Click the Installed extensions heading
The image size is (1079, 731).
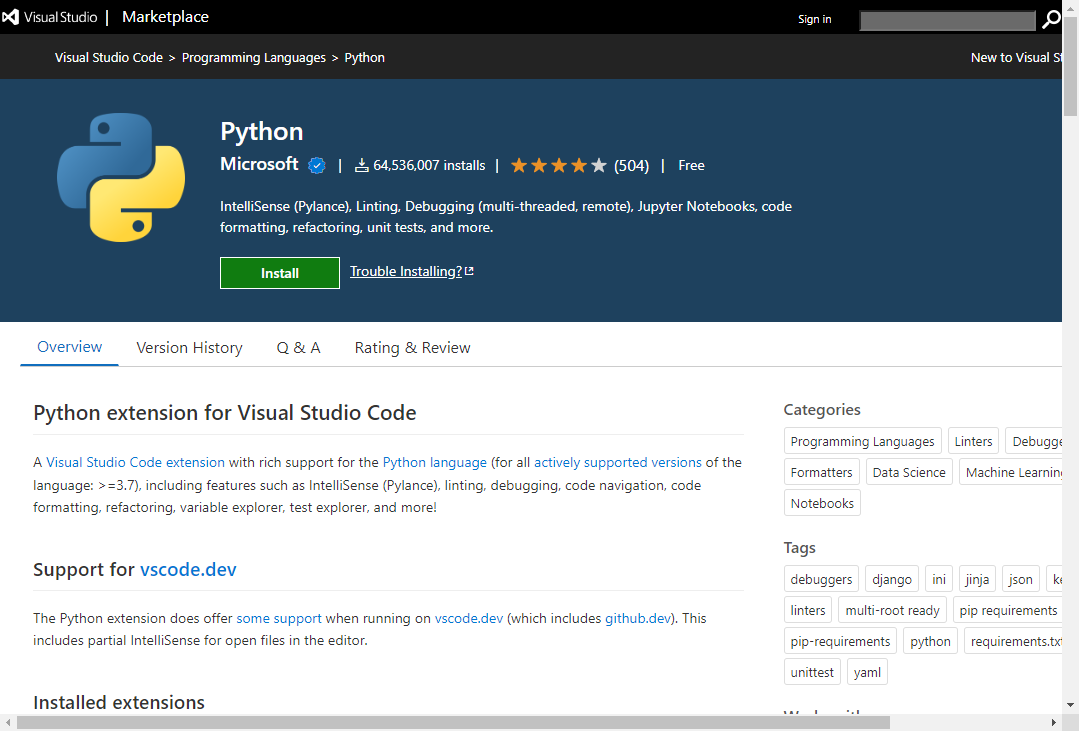(119, 702)
